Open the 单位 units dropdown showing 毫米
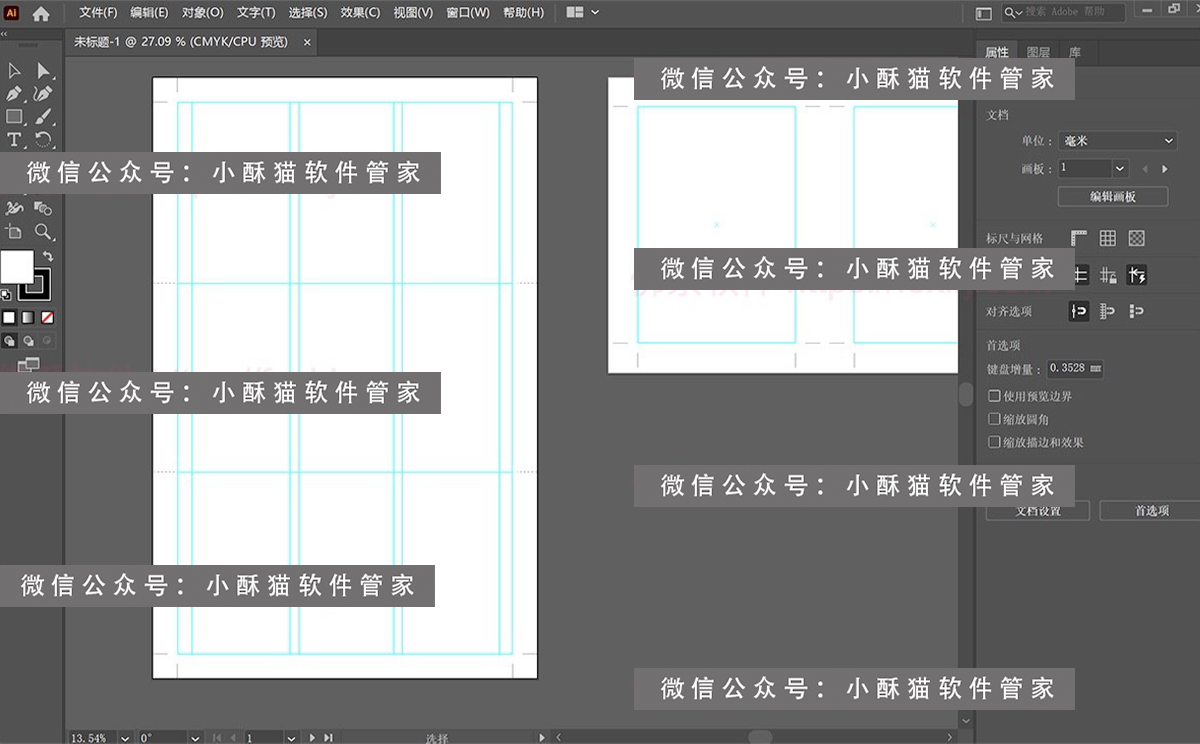The image size is (1200, 744). [1117, 140]
